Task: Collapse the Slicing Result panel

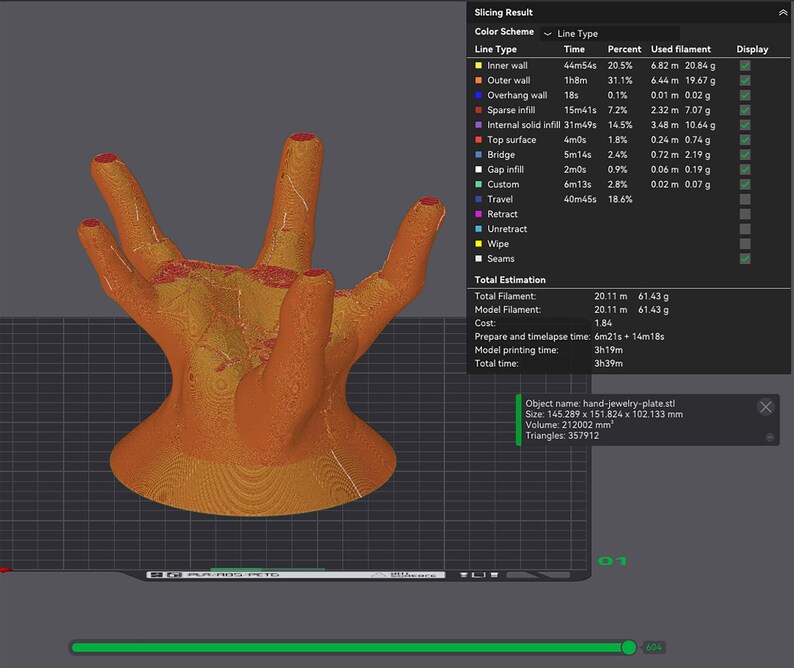Action: click(782, 13)
